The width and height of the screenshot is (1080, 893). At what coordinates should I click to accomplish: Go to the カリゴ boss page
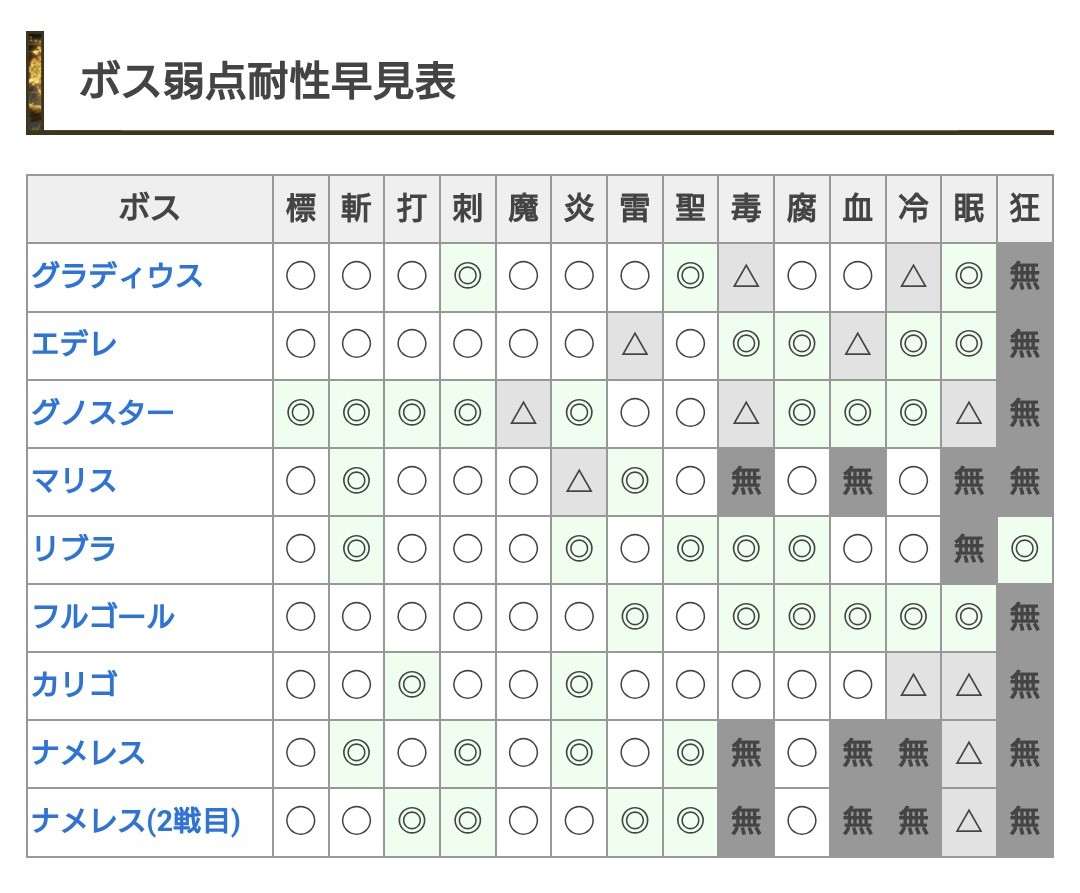point(75,685)
